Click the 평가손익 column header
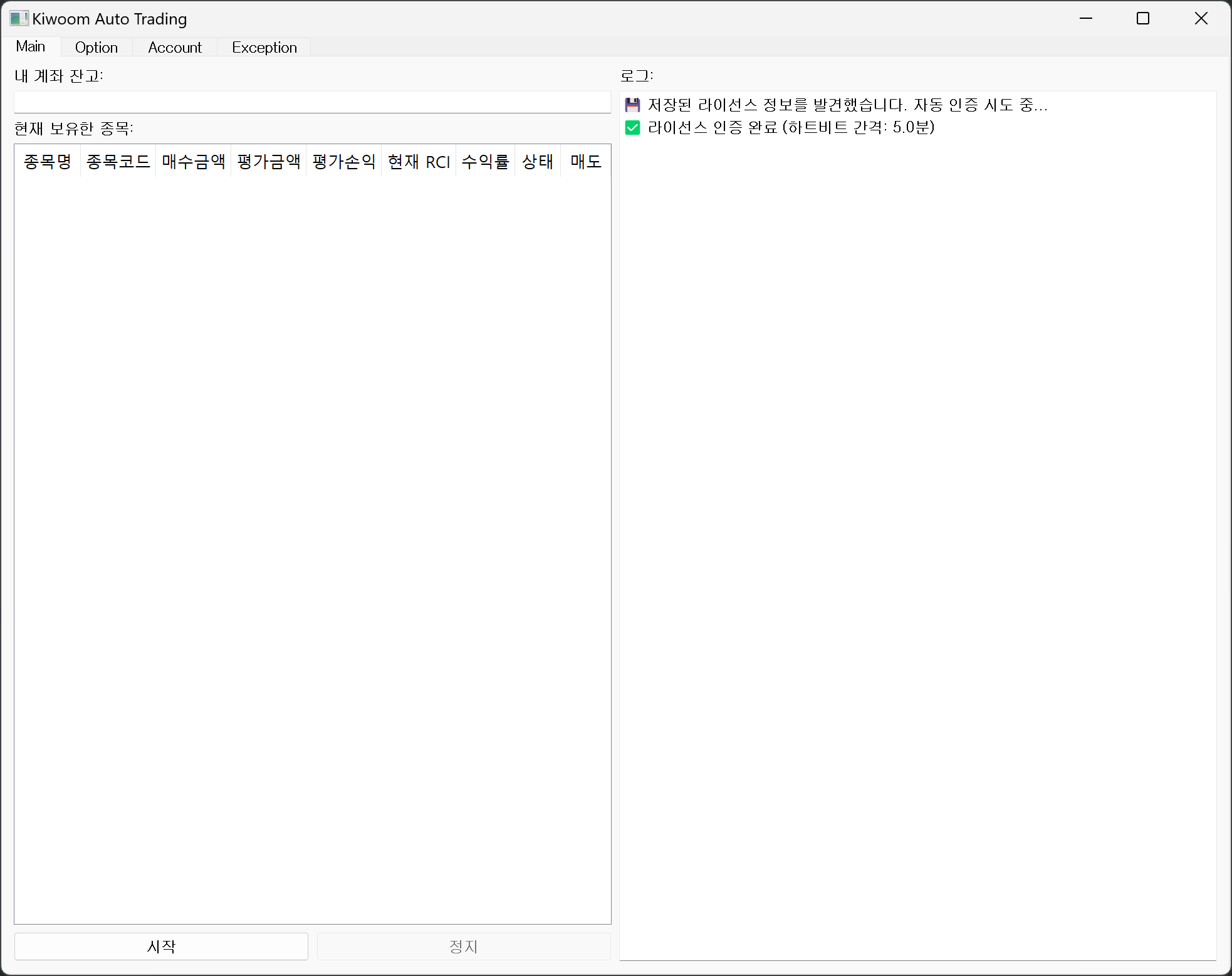Screen dimensions: 1232x976 point(343,162)
